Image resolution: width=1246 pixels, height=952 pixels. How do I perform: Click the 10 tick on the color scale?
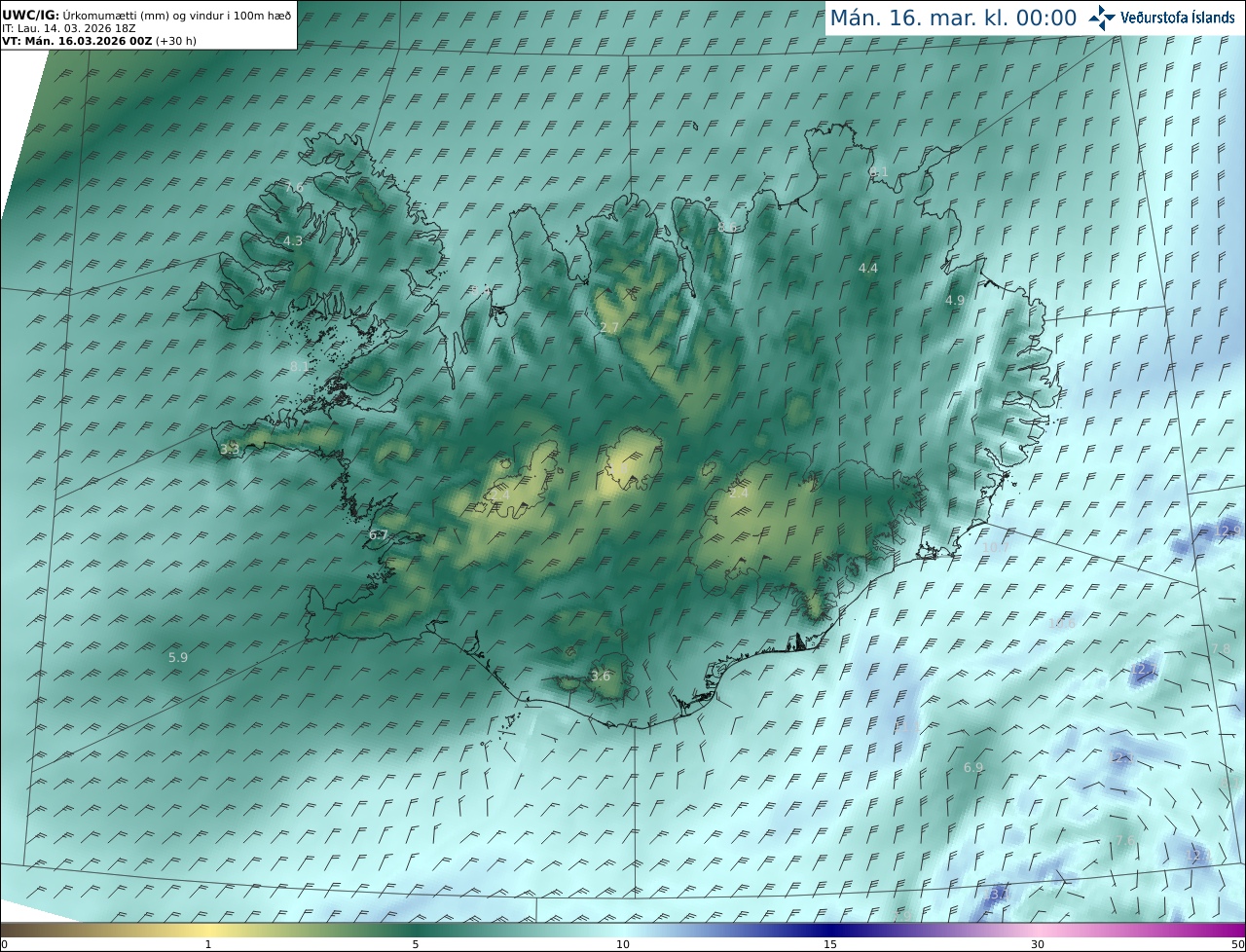tap(623, 944)
